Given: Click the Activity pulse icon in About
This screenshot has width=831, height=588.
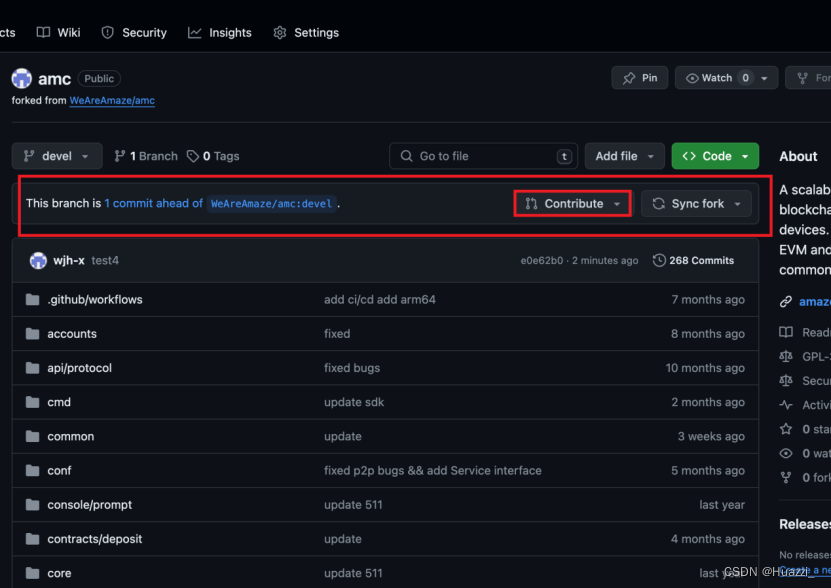Looking at the screenshot, I should 786,405.
